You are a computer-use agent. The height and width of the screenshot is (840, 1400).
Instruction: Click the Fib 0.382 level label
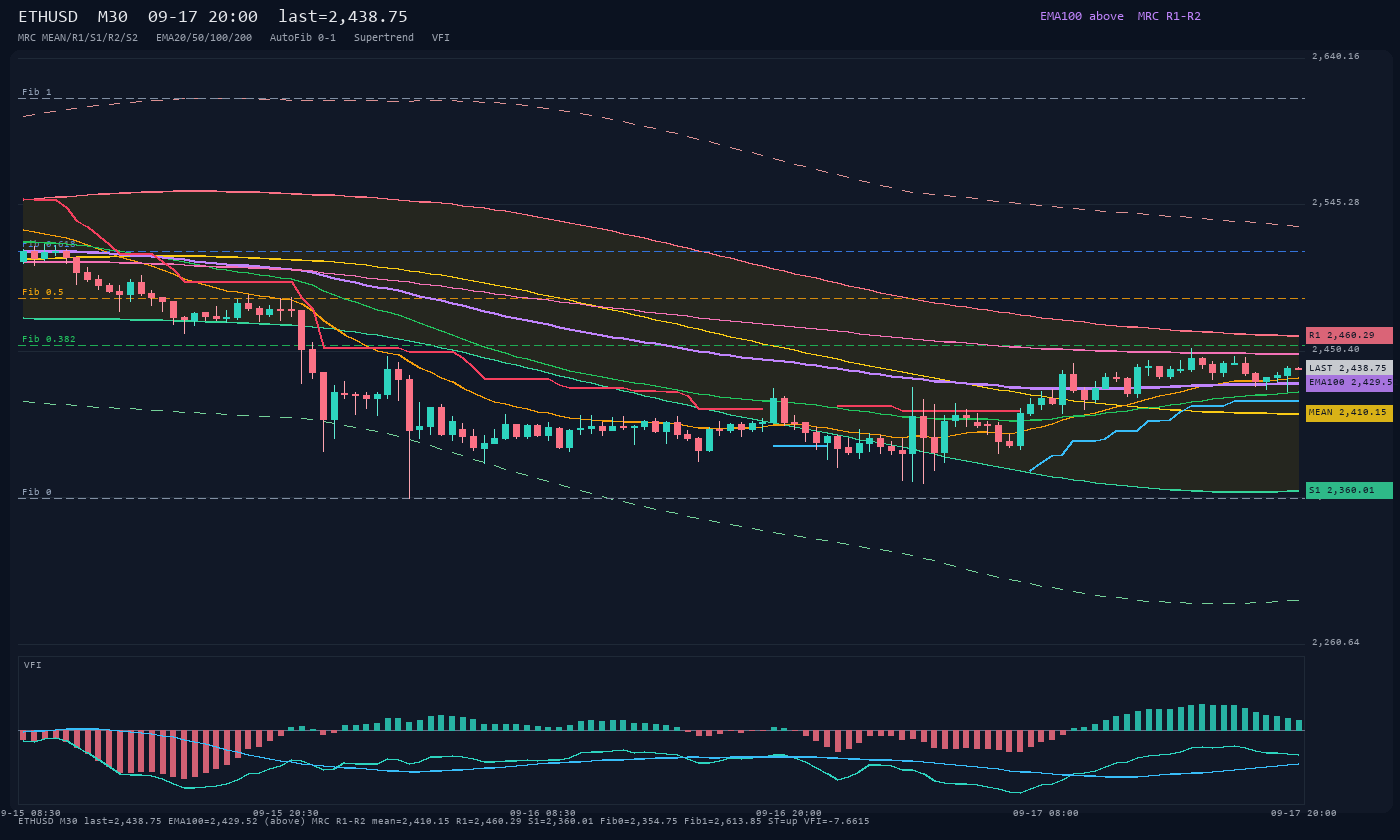point(49,339)
